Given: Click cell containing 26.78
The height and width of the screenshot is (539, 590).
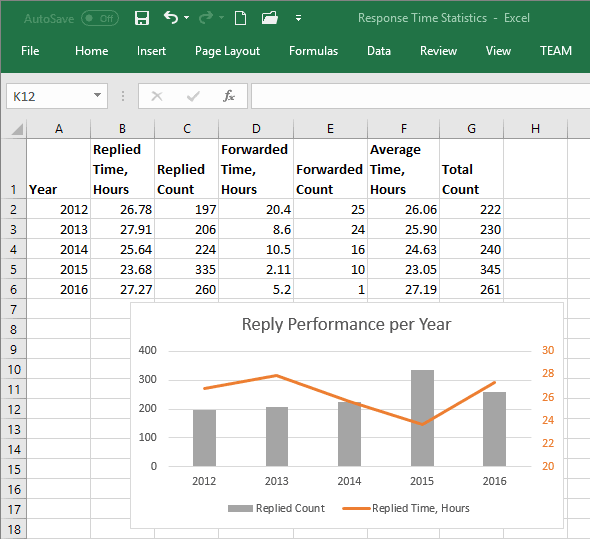Looking at the screenshot, I should click(123, 209).
